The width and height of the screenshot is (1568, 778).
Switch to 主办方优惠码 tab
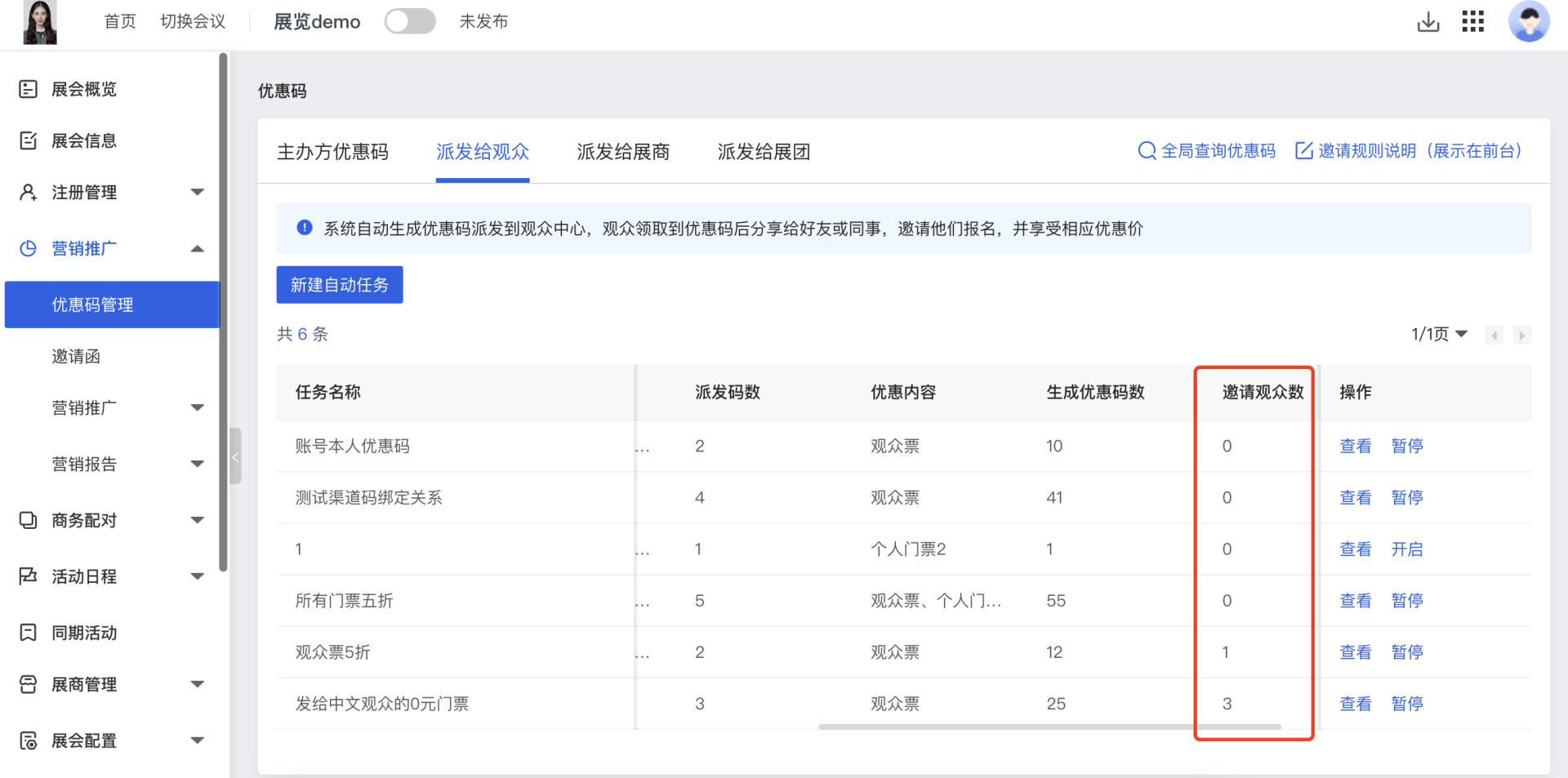pos(332,152)
